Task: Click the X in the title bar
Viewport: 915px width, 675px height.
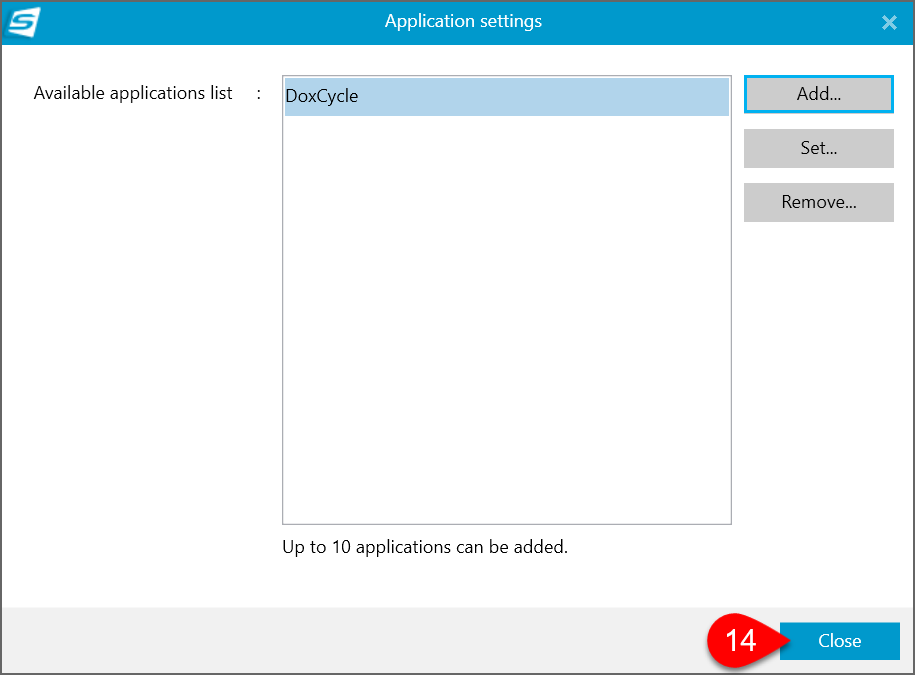Action: [x=888, y=21]
